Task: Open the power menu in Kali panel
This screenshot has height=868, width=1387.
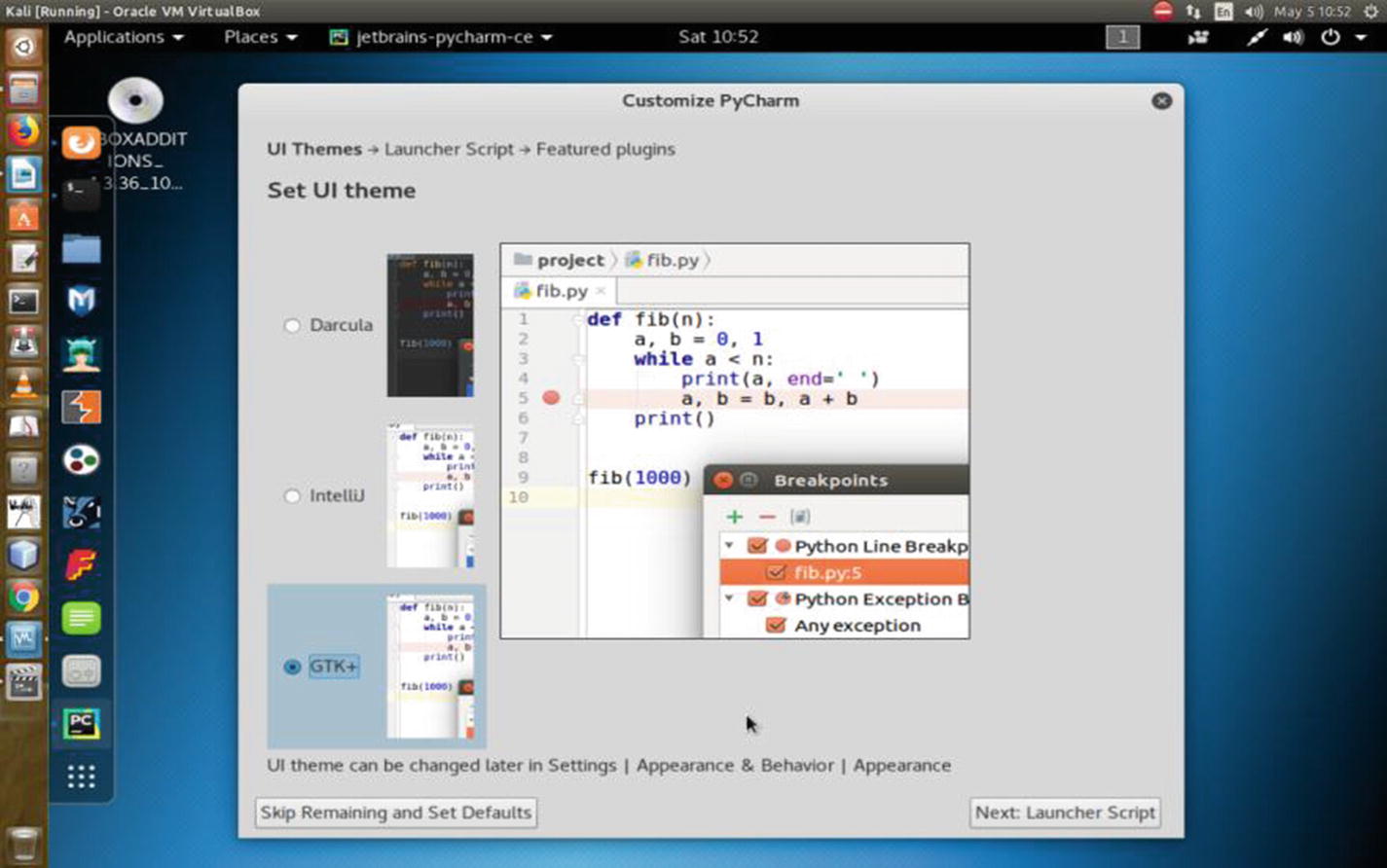Action: coord(1330,37)
